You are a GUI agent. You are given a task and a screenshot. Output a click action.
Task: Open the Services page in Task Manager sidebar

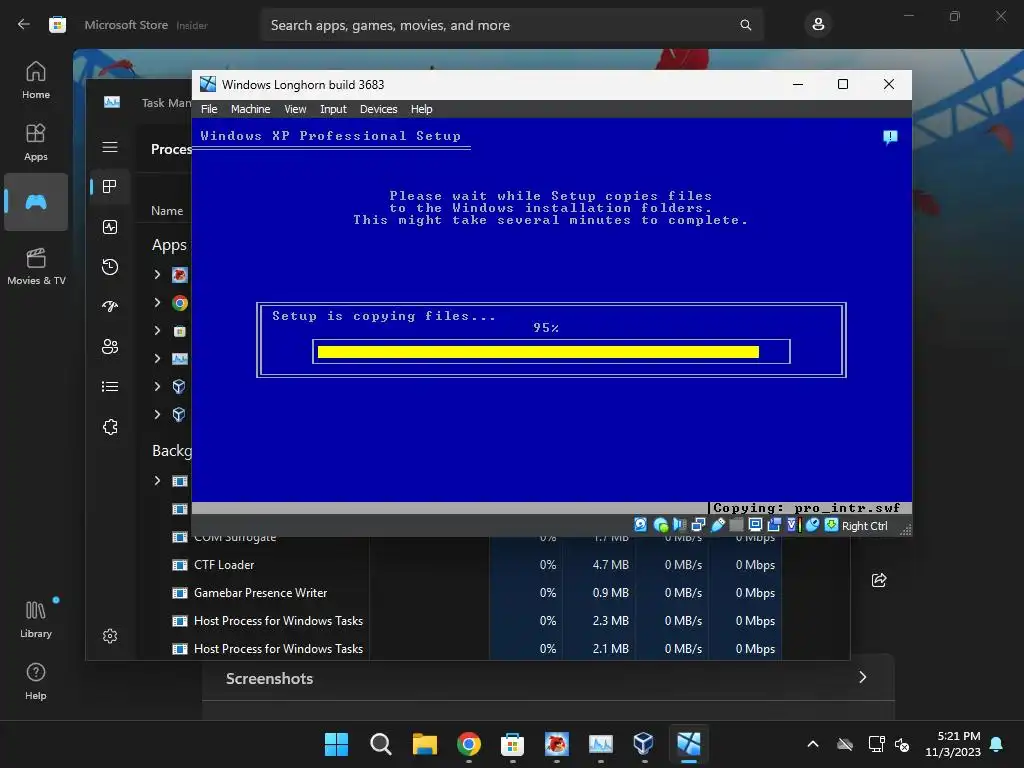tap(110, 426)
